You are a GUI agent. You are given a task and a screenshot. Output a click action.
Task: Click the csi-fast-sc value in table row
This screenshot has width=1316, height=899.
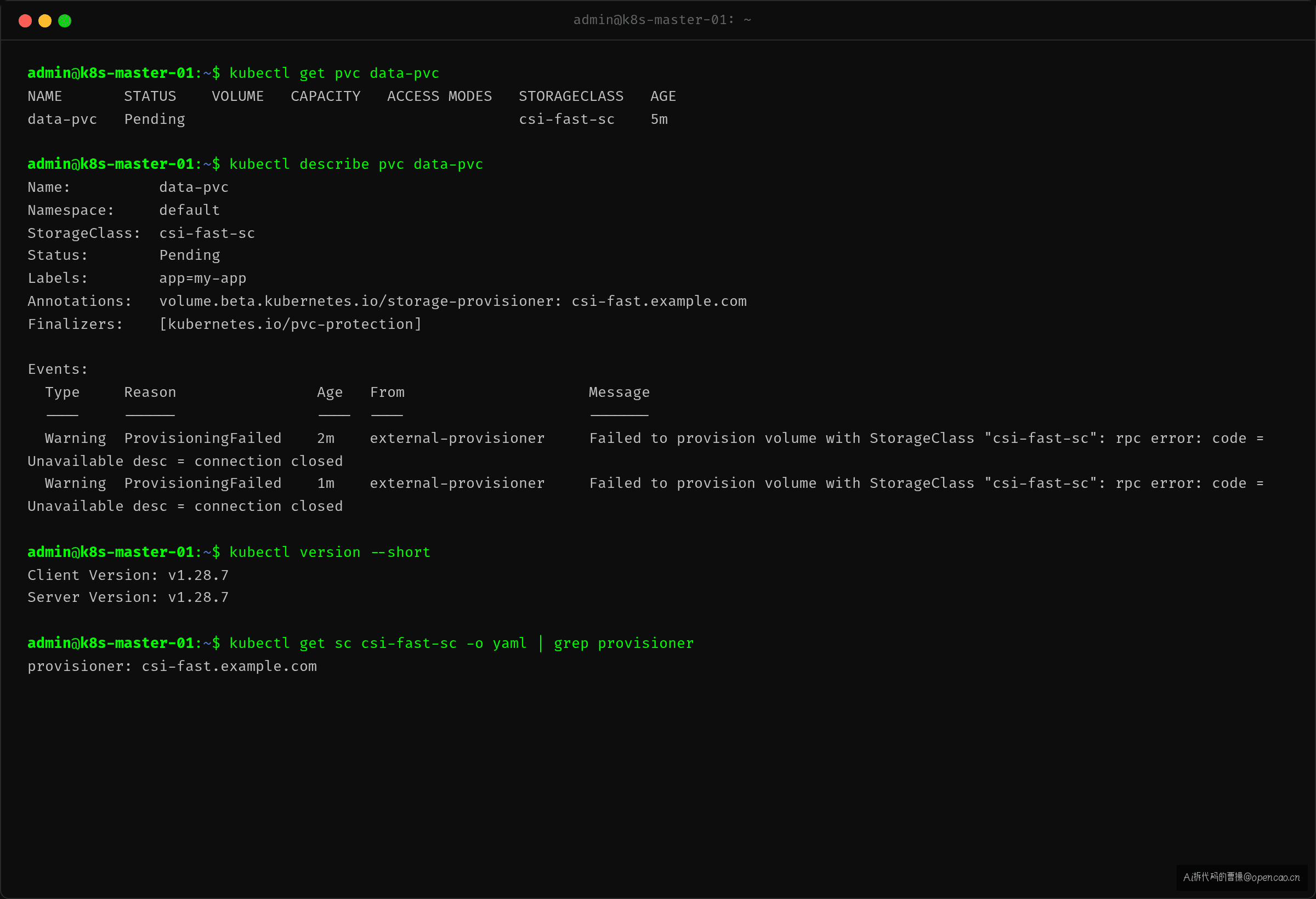[x=566, y=120]
